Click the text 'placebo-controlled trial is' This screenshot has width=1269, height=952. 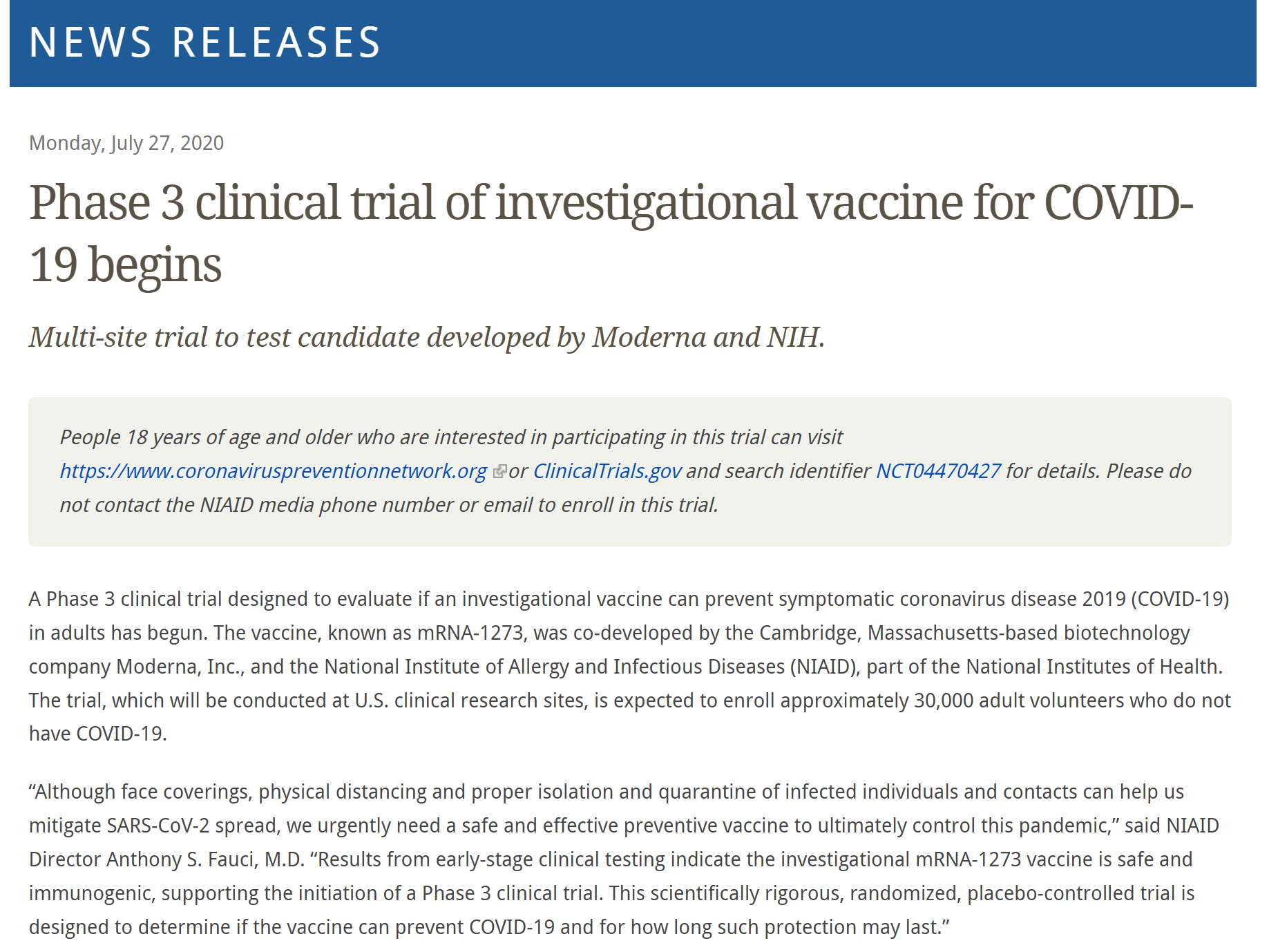[x=1080, y=893]
